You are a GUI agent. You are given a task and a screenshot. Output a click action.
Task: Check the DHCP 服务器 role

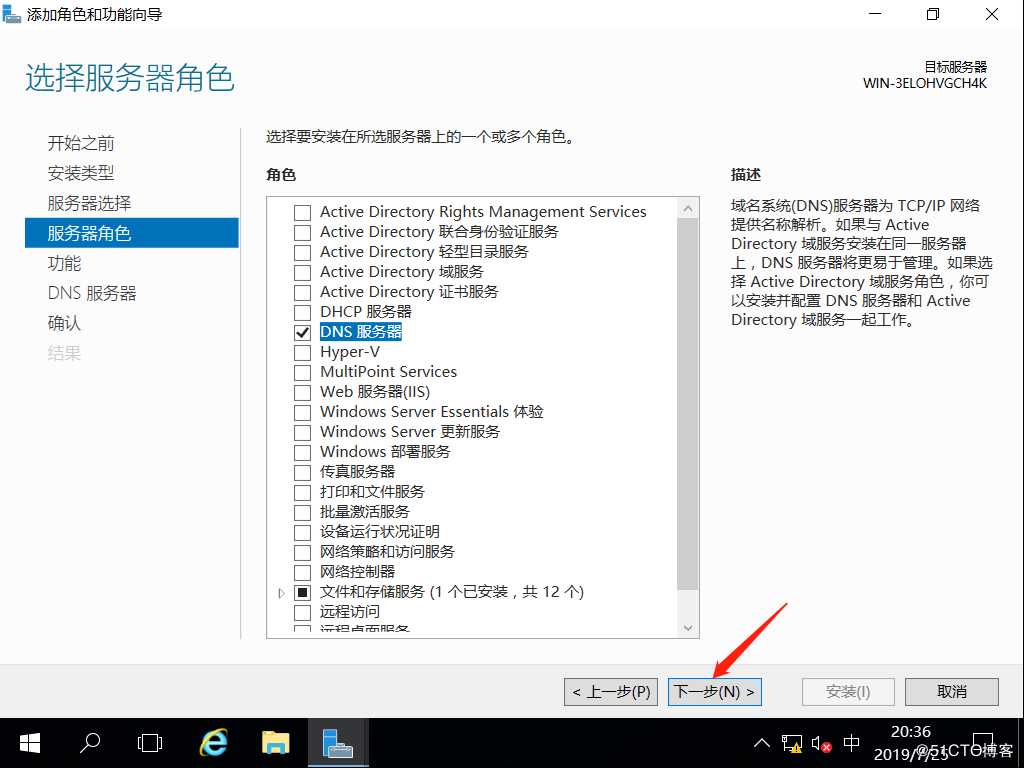pyautogui.click(x=302, y=312)
